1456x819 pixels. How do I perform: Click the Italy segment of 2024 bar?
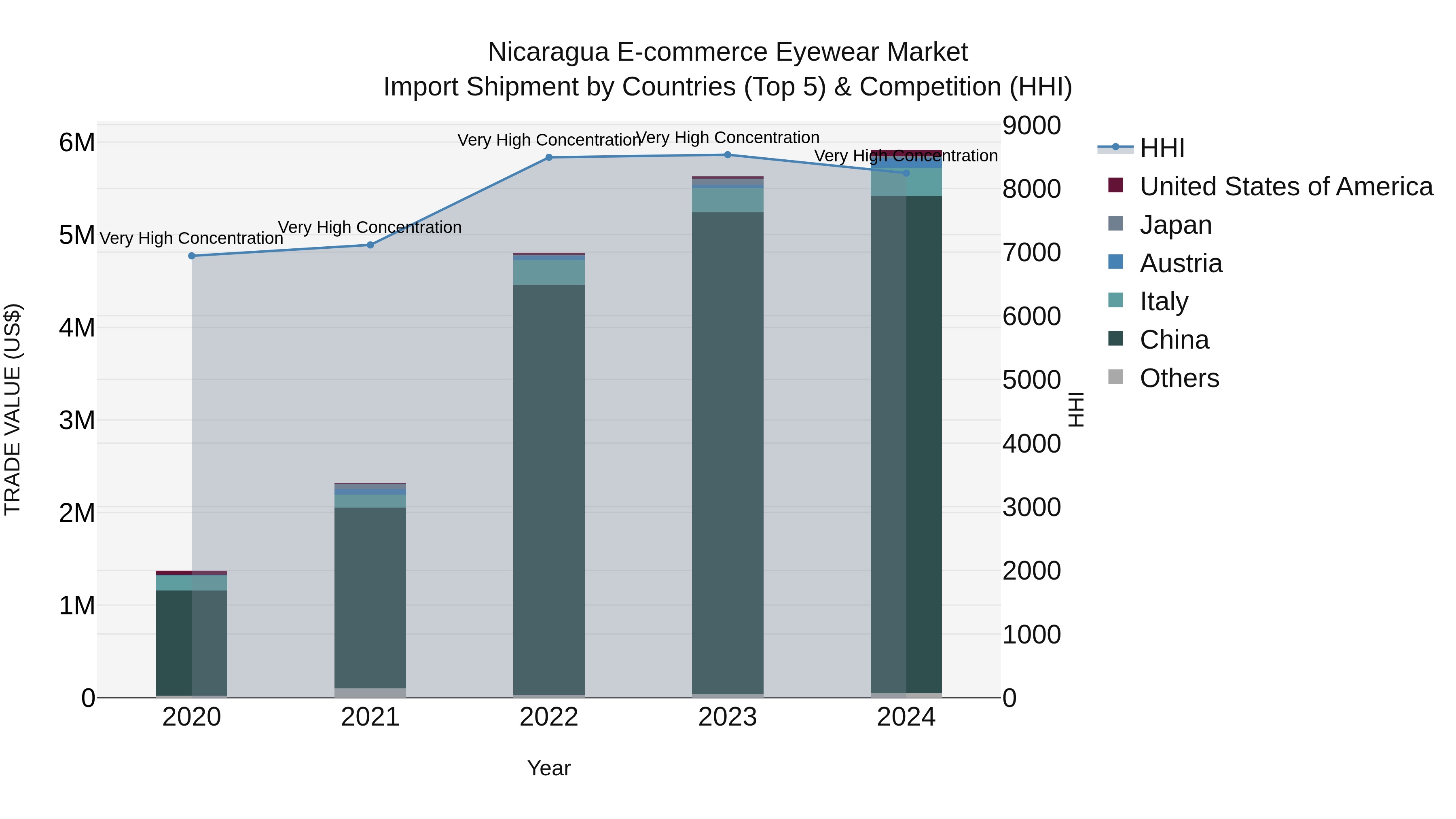pyautogui.click(x=906, y=182)
